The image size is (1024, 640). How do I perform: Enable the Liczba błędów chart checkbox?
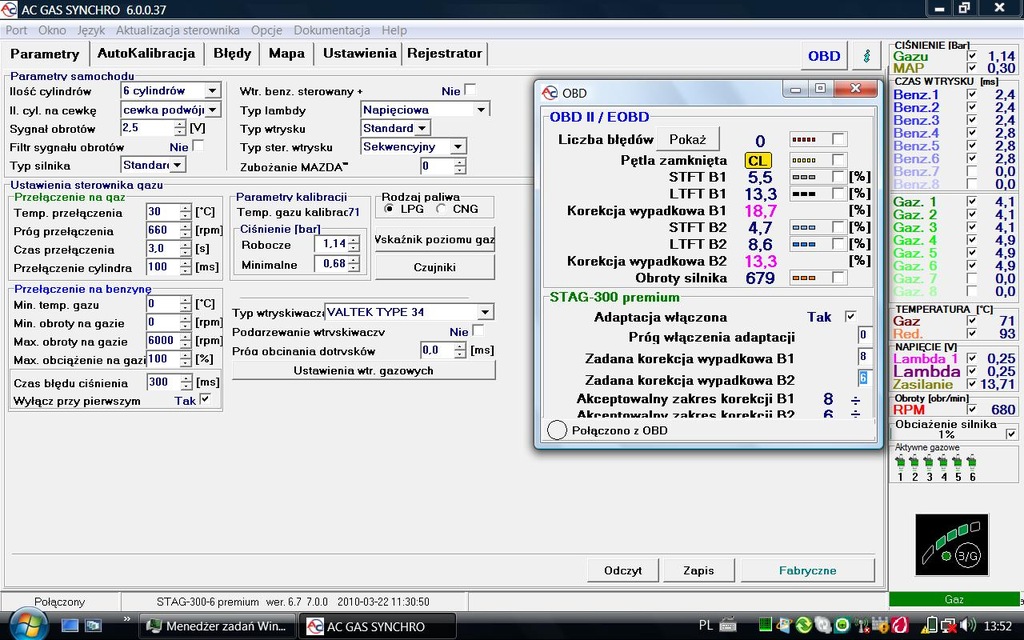(x=839, y=139)
